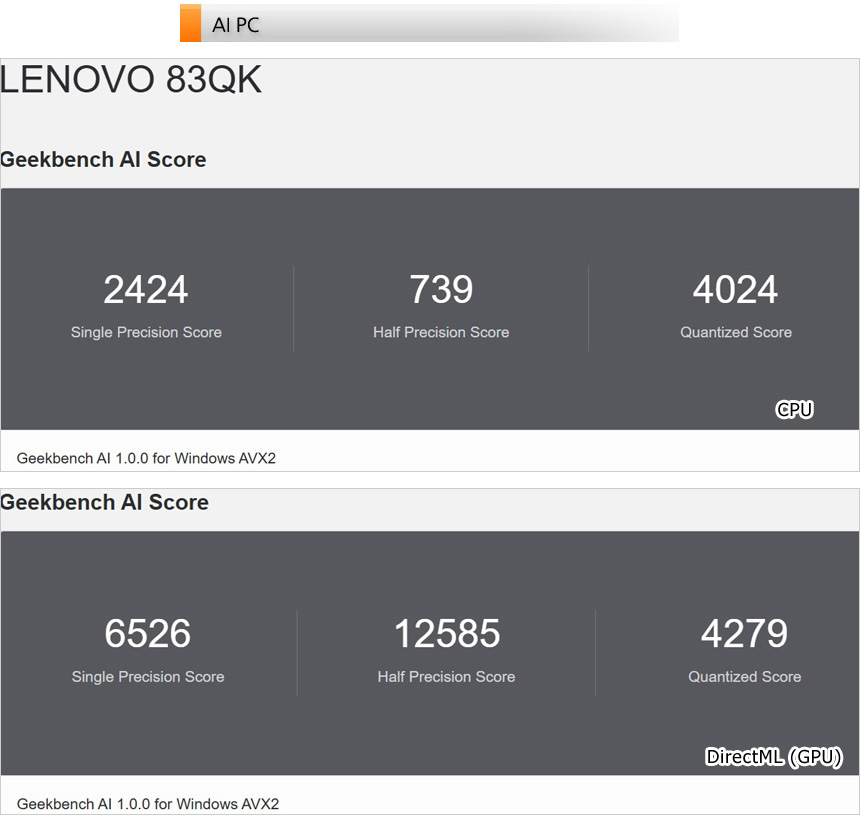Click Geekbench AI 1.0.0 footer below CPU panel
Image resolution: width=860 pixels, height=818 pixels.
(x=146, y=458)
